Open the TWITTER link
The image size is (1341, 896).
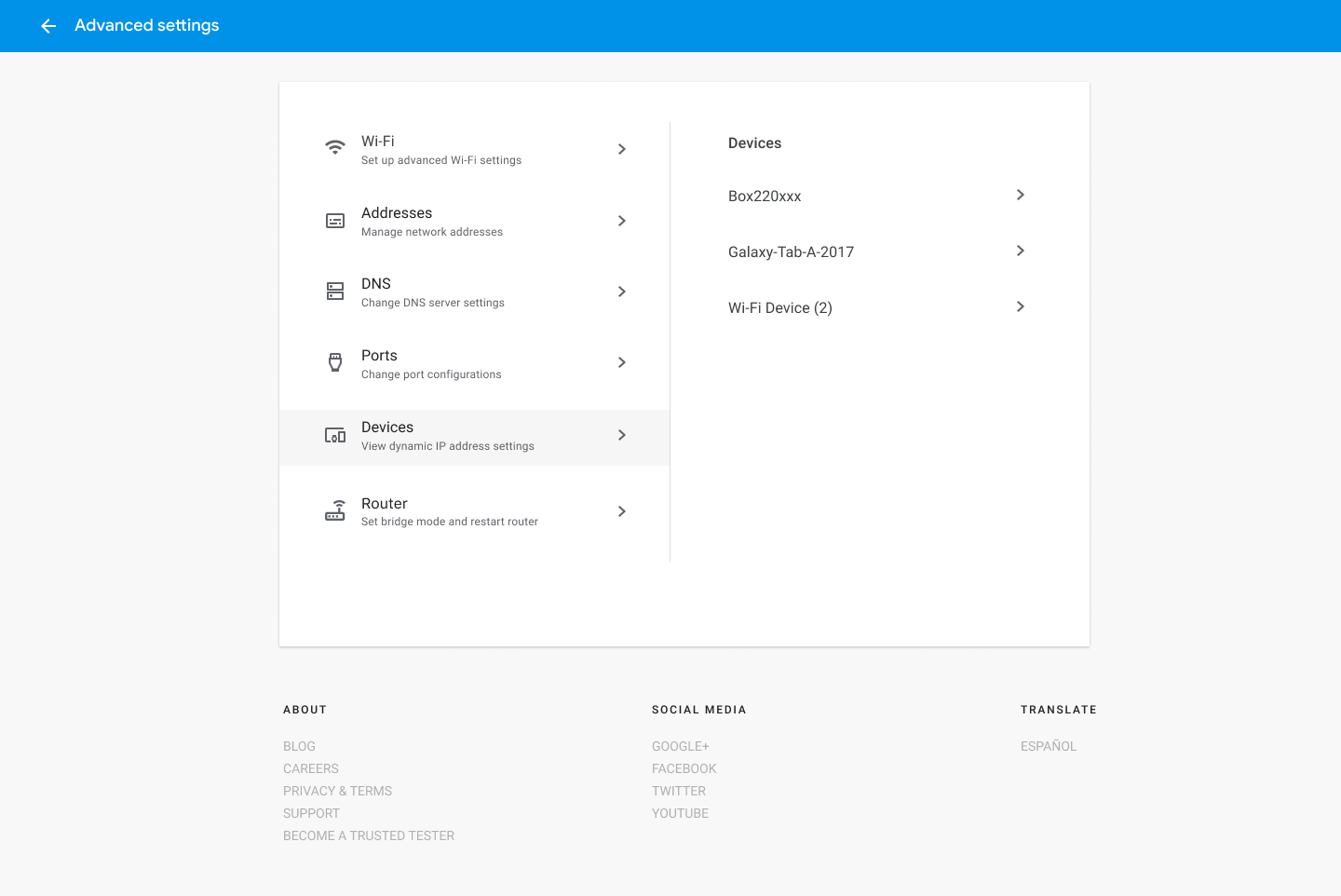pyautogui.click(x=679, y=791)
